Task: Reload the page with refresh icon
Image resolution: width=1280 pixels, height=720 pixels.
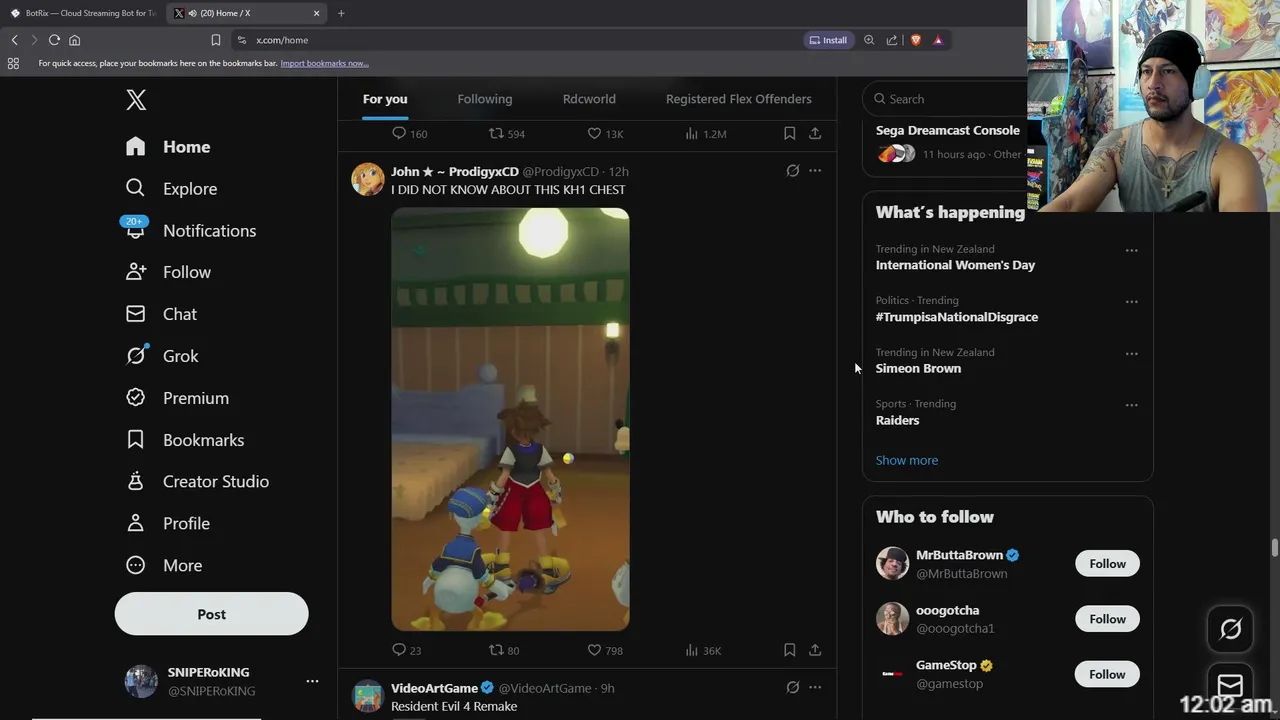Action: [x=54, y=40]
